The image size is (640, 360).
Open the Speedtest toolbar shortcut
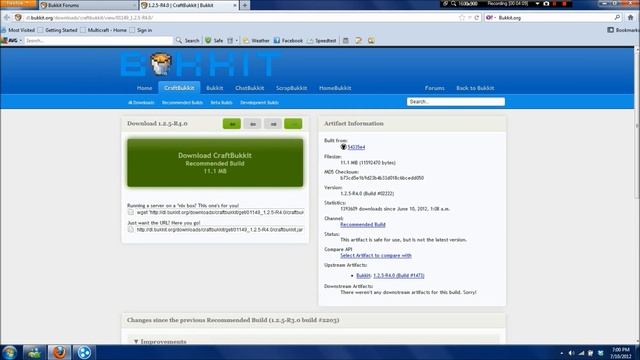[322, 40]
